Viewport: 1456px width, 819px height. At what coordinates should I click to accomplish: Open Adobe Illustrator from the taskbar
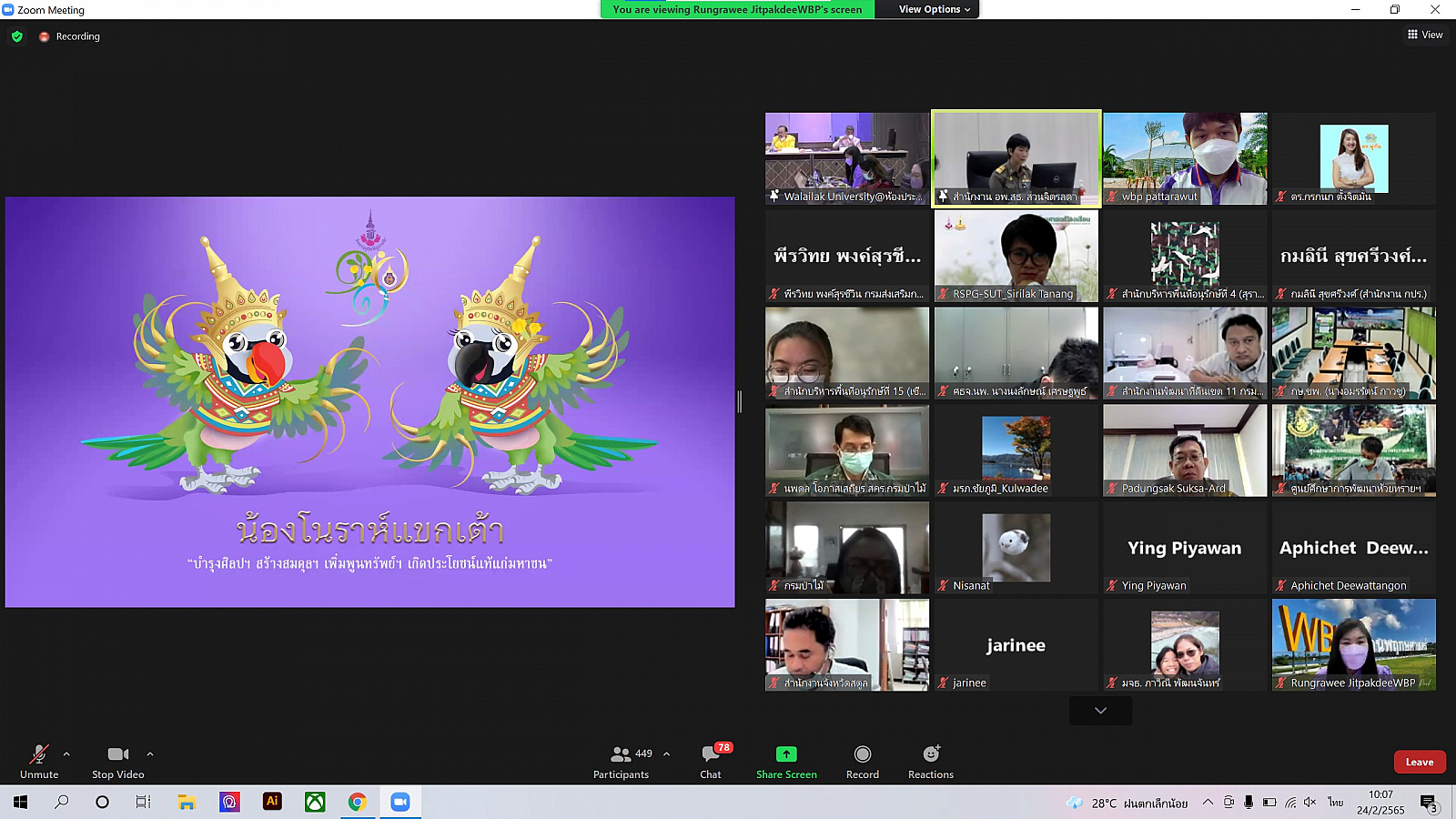point(272,802)
